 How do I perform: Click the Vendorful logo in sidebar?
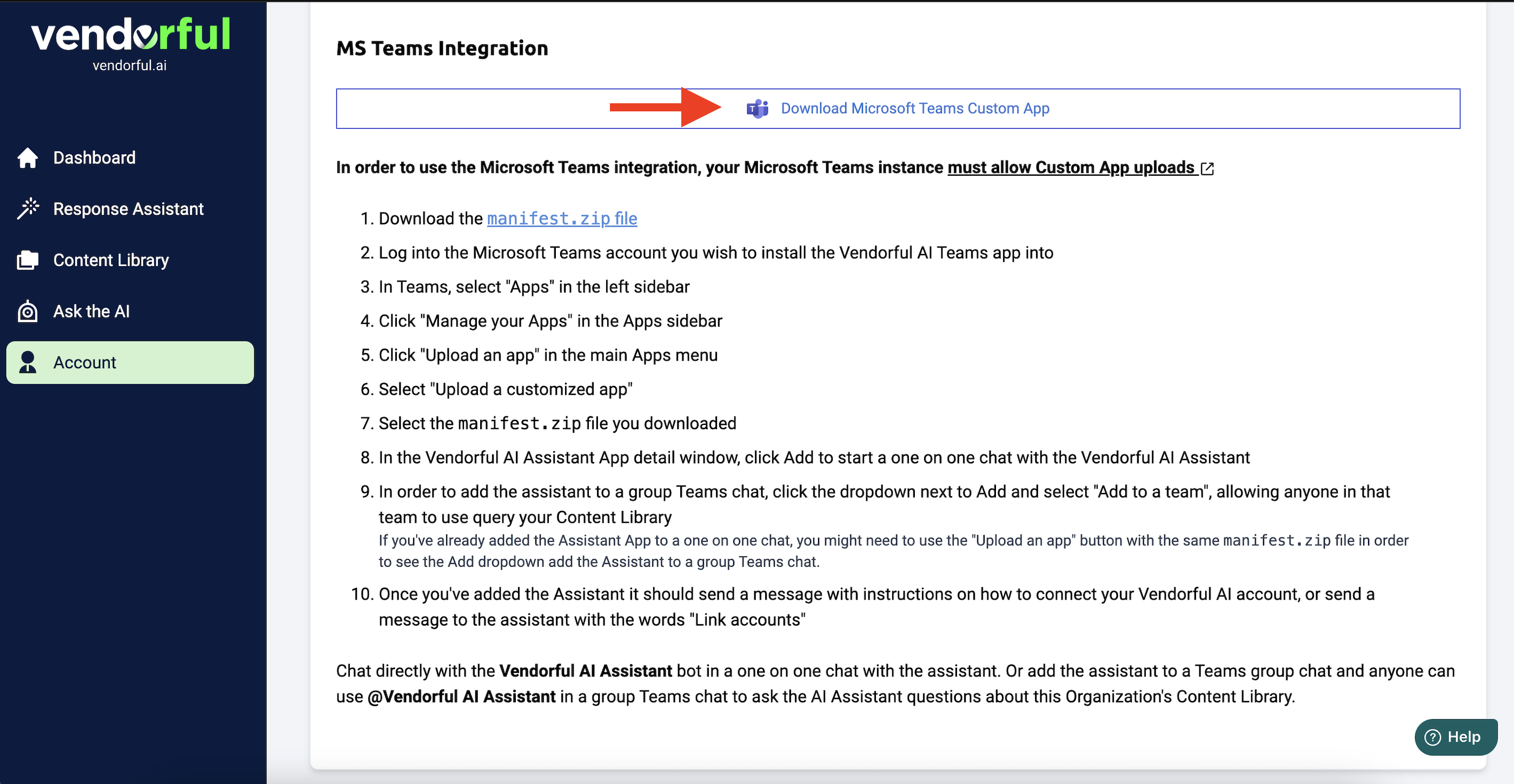point(130,34)
